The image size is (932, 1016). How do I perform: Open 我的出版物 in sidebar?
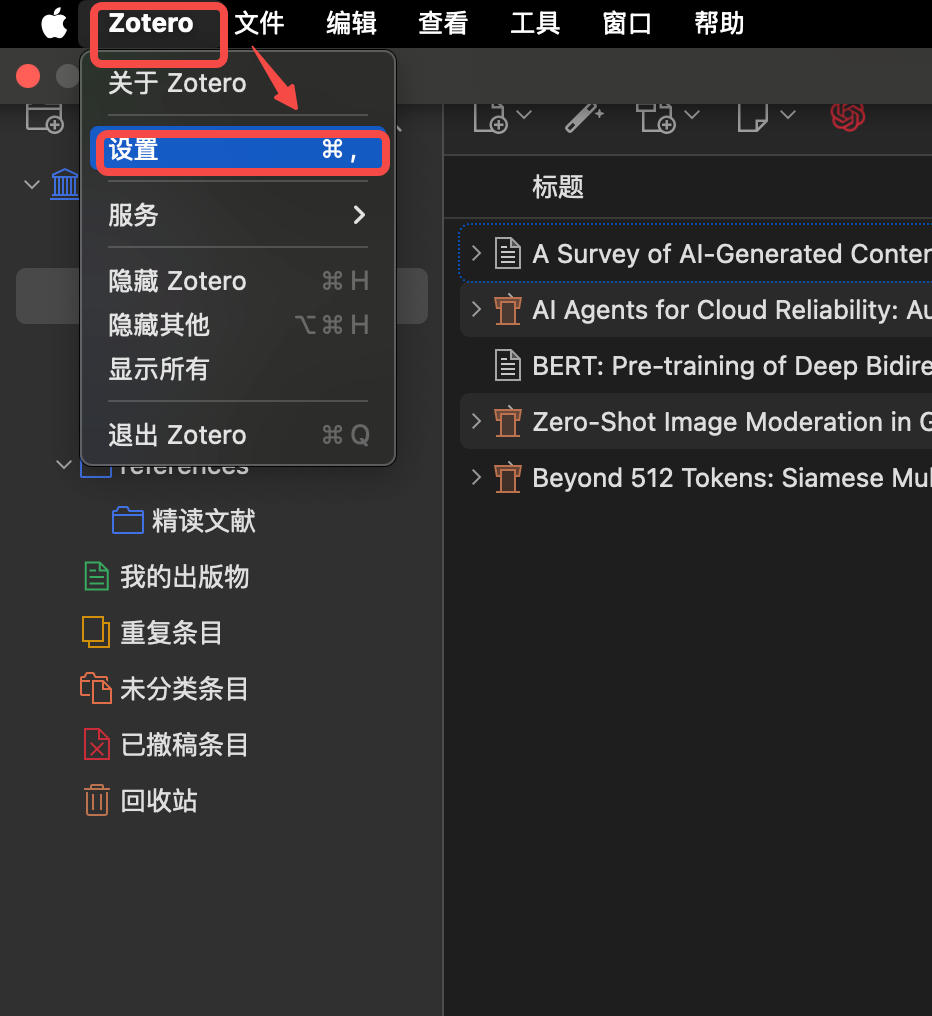[x=185, y=577]
